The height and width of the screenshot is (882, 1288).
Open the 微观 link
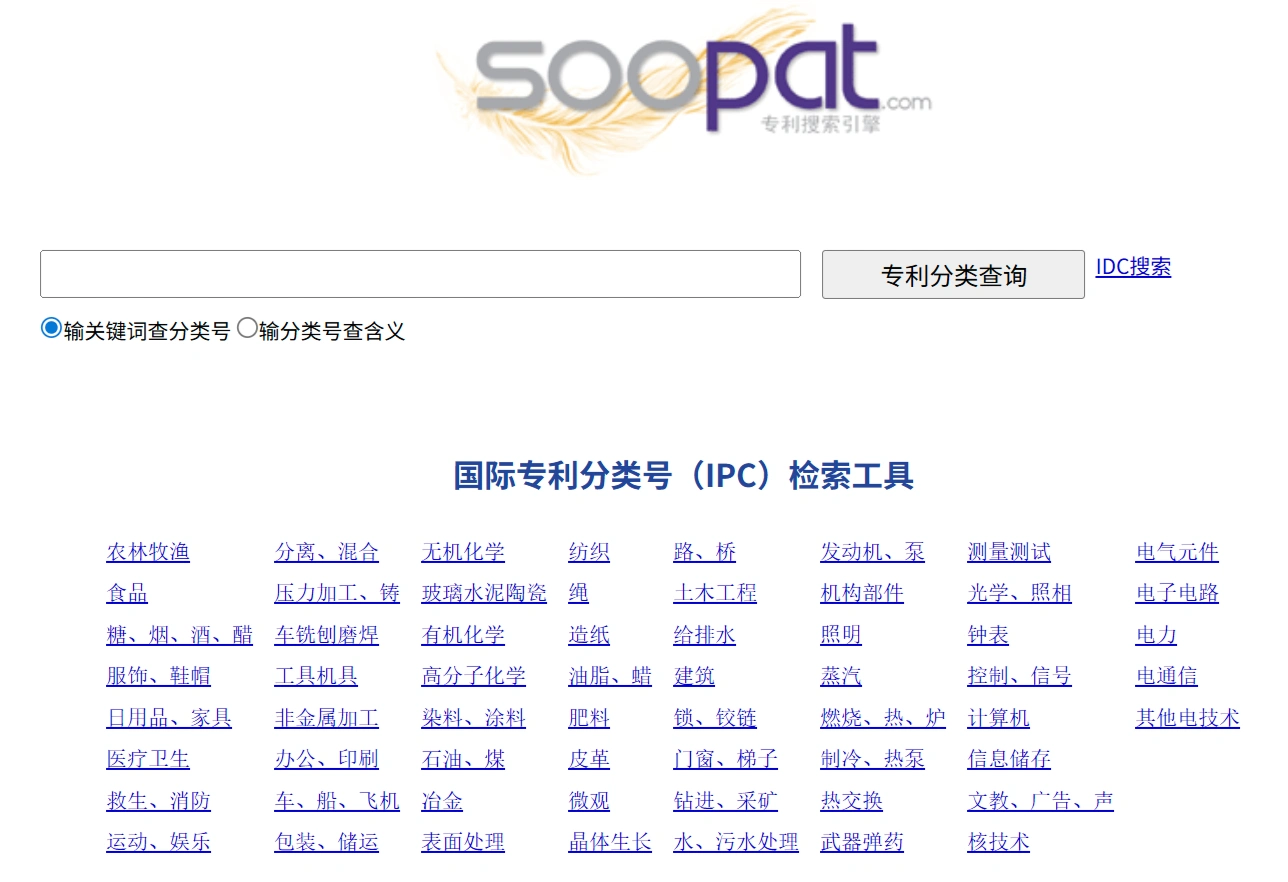[x=589, y=801]
